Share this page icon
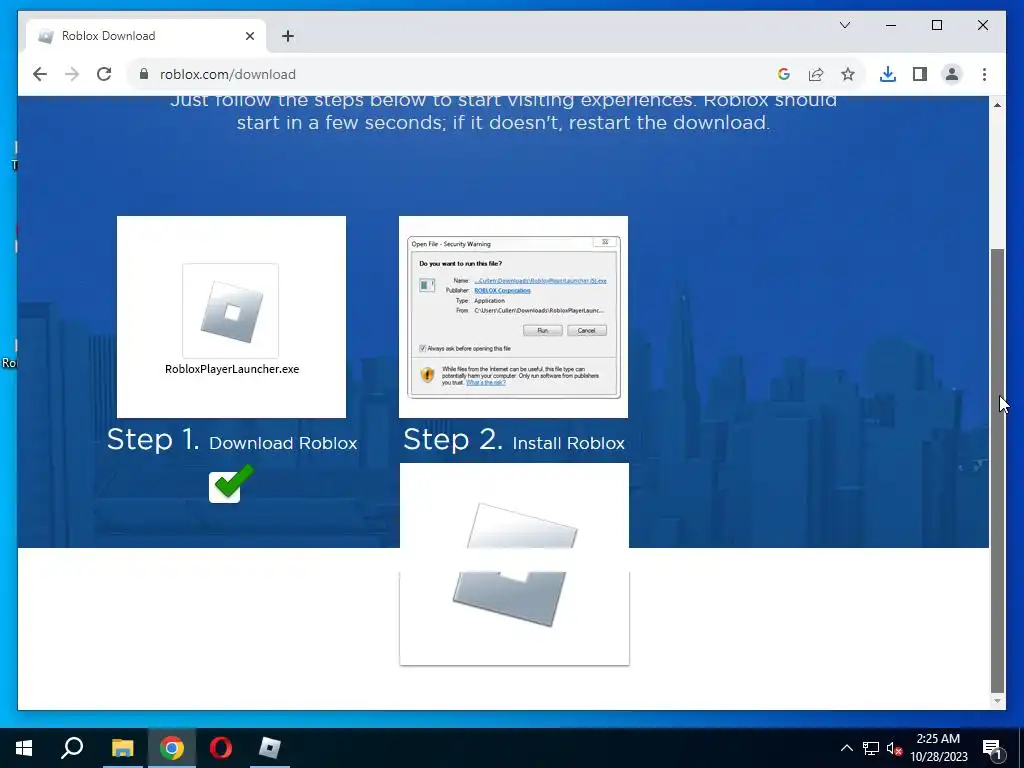1024x768 pixels. pyautogui.click(x=816, y=74)
